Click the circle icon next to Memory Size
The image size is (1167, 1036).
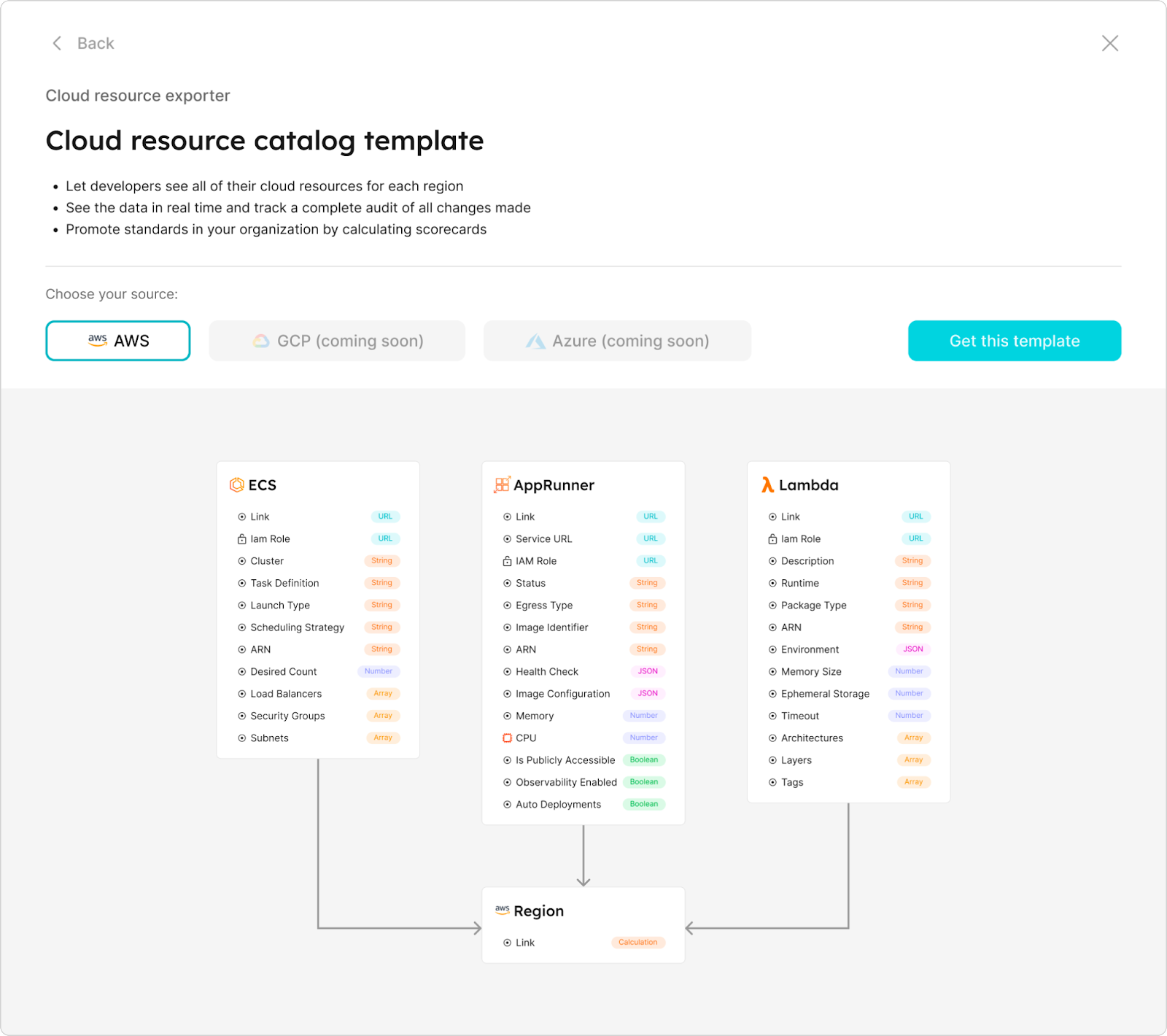click(x=772, y=672)
